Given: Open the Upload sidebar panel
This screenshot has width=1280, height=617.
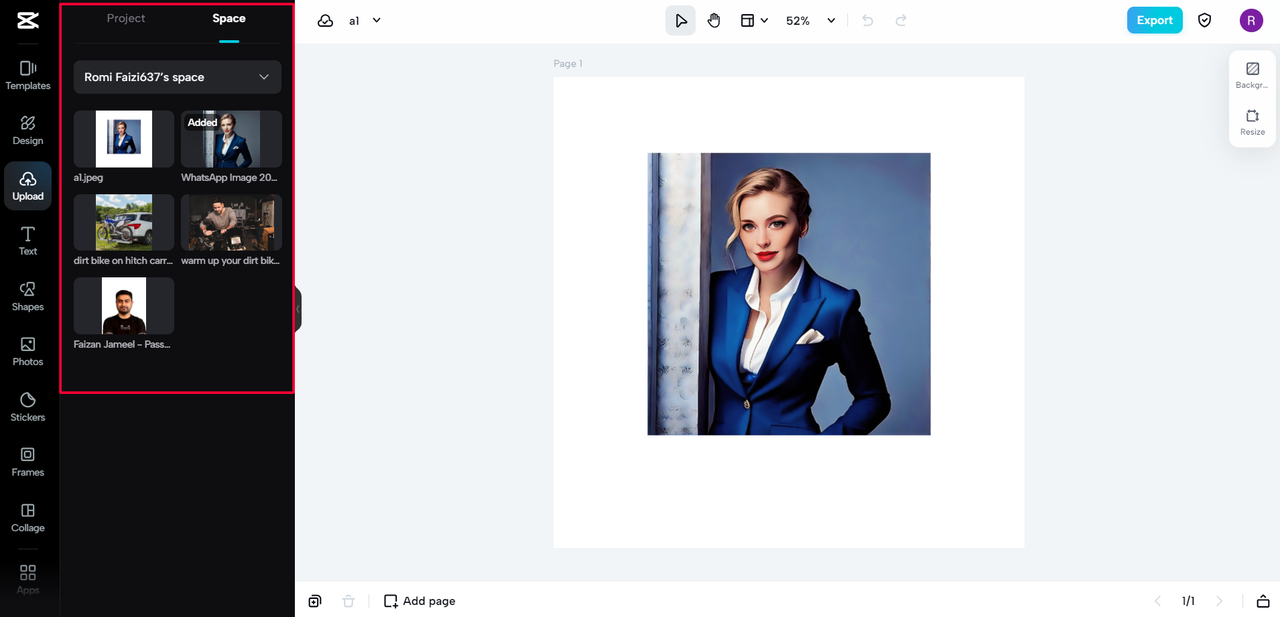Looking at the screenshot, I should tap(28, 185).
